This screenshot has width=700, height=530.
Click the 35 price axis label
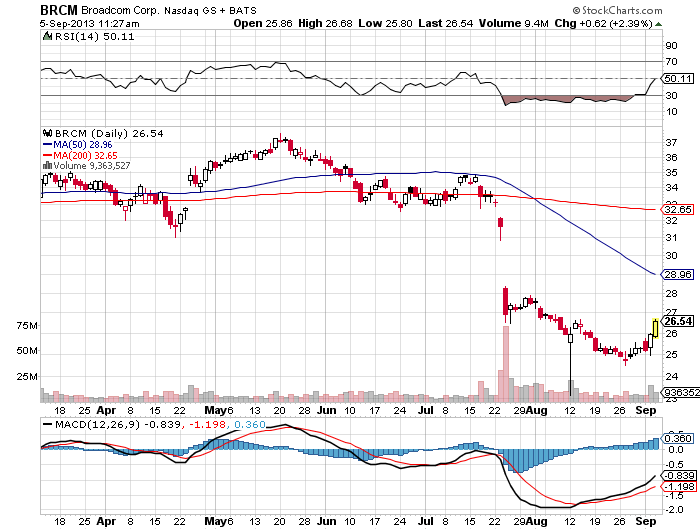point(671,172)
